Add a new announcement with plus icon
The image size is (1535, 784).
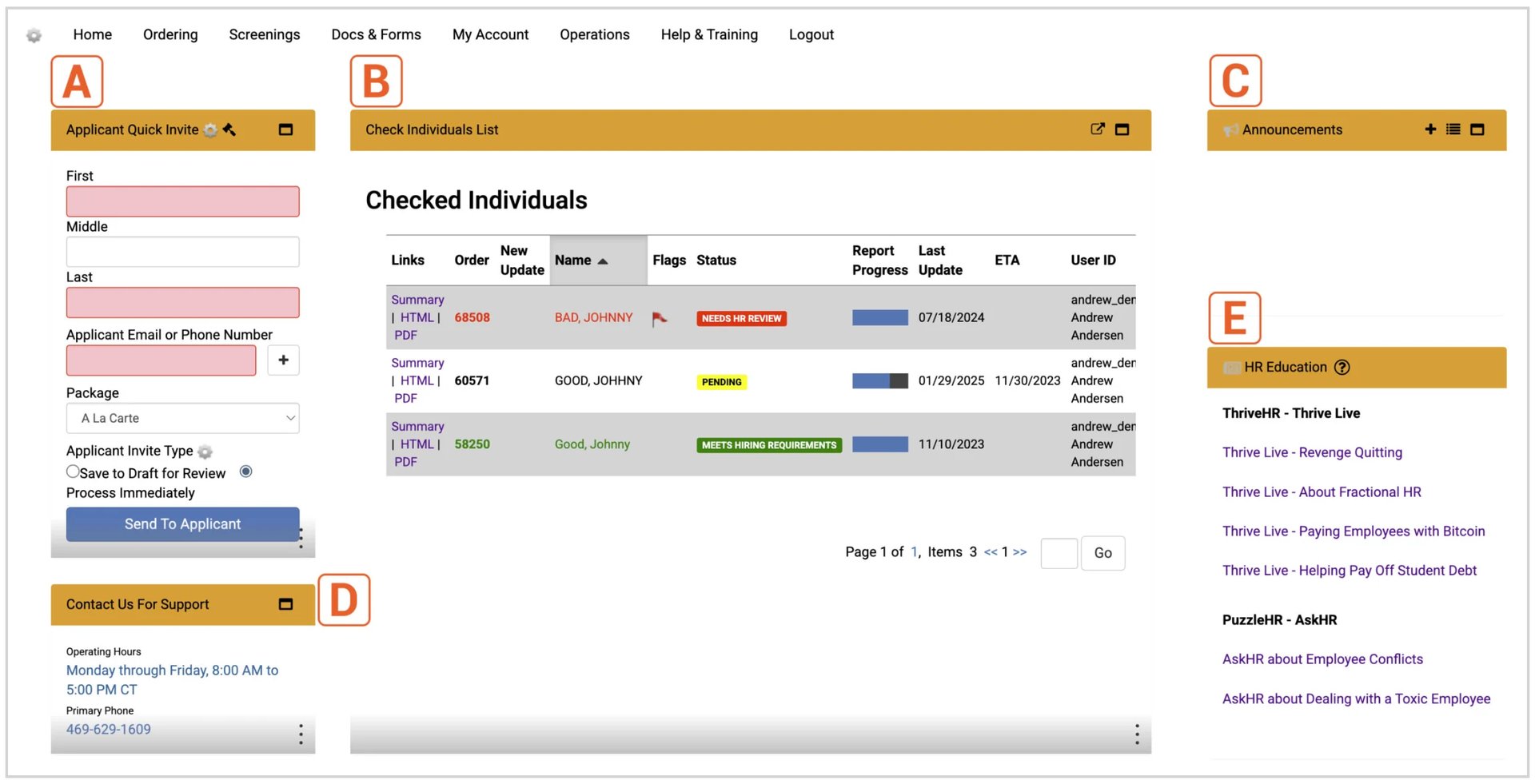click(1430, 129)
